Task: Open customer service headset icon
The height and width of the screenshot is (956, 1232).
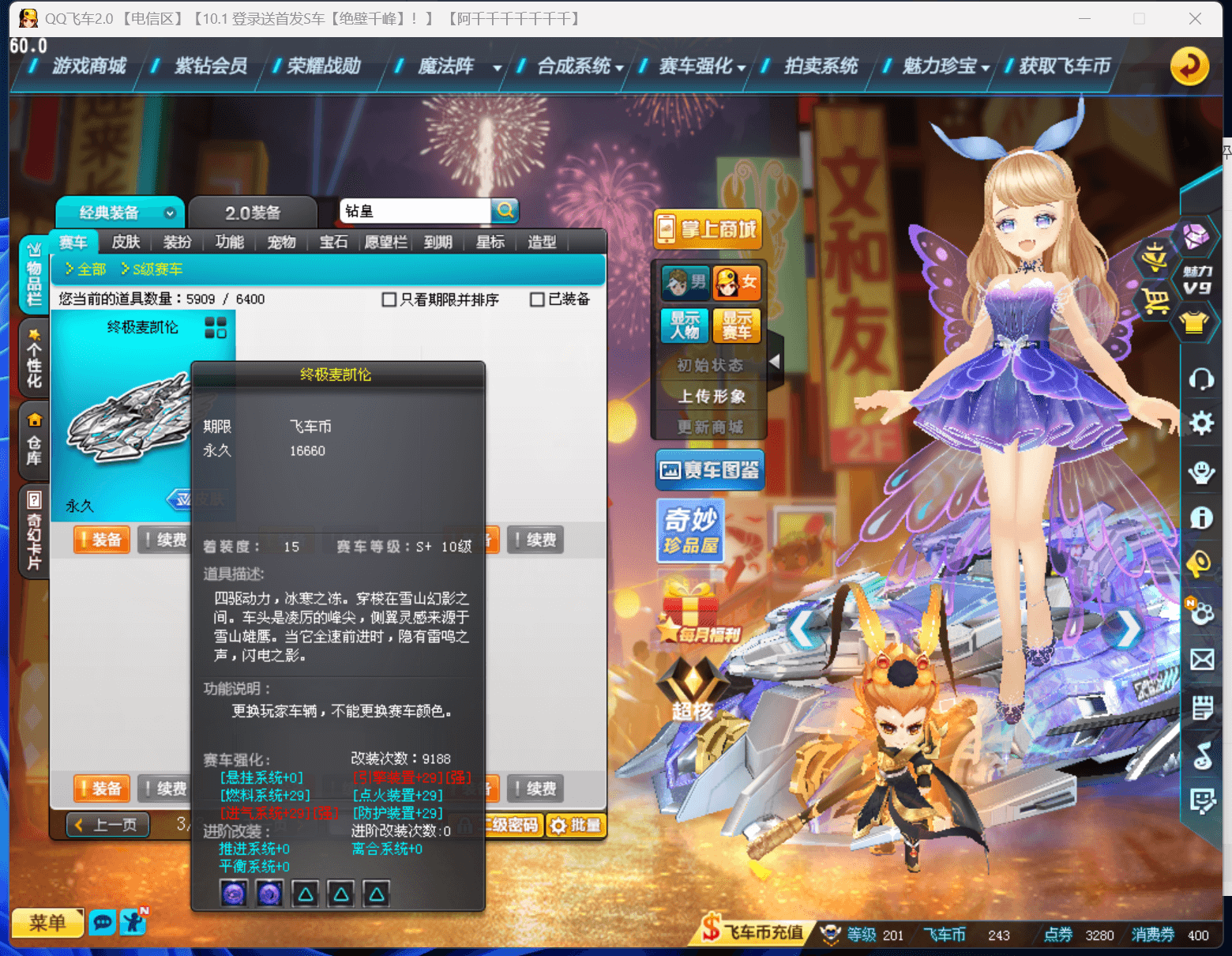Action: coord(1201,379)
